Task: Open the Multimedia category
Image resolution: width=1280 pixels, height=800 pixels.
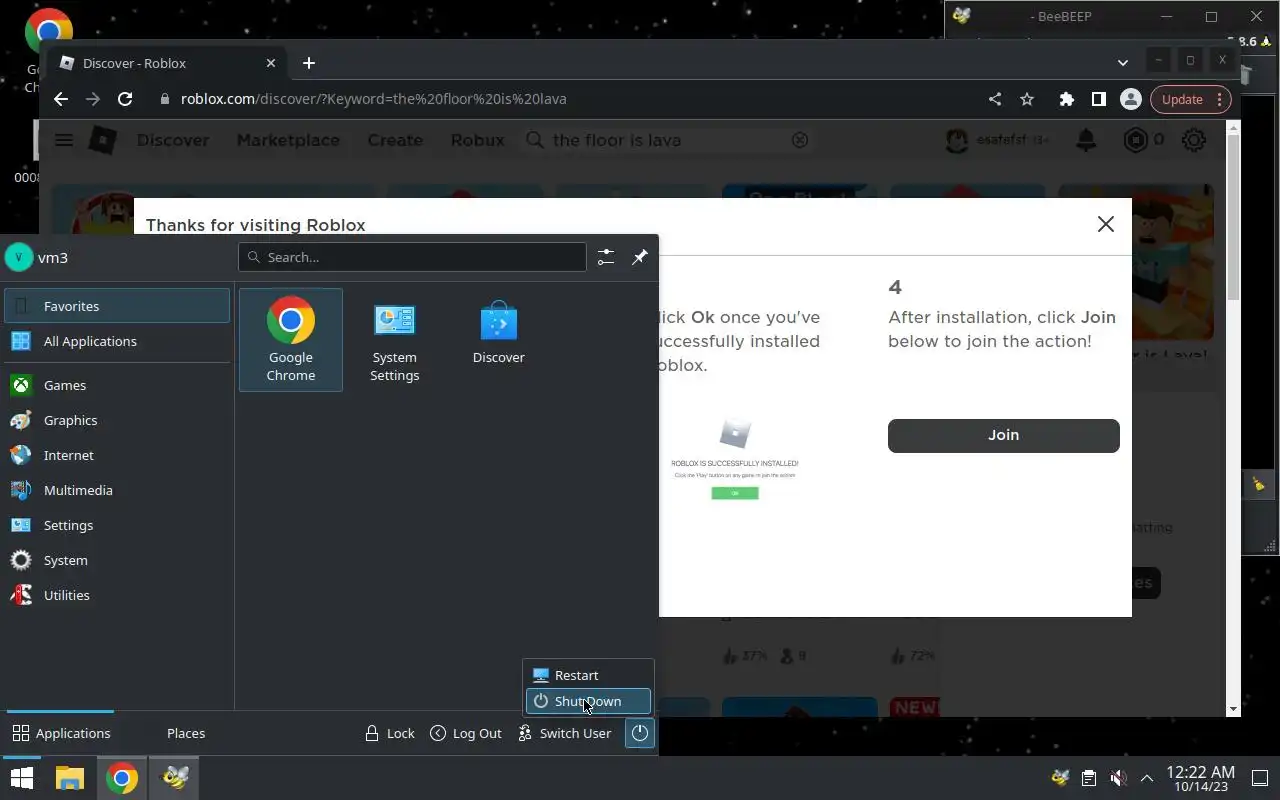Action: (117, 490)
